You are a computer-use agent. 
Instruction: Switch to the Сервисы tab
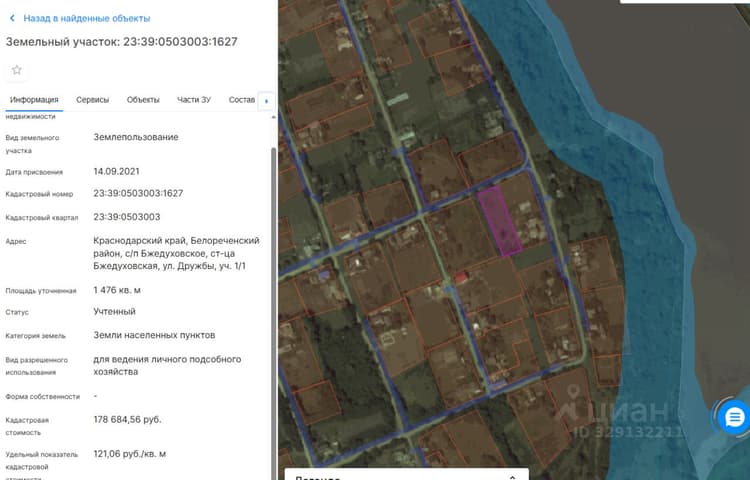pos(92,99)
